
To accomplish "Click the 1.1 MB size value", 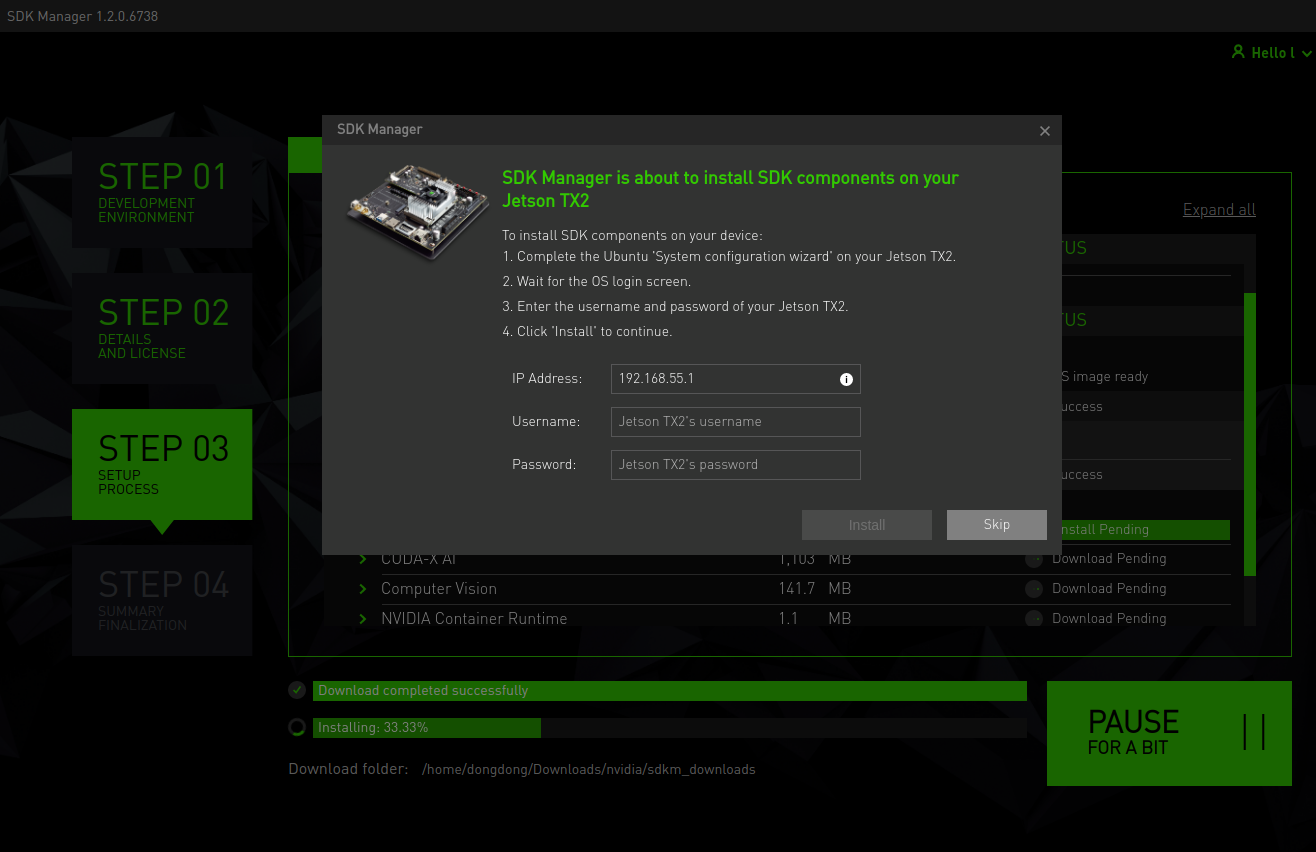I will click(x=815, y=619).
